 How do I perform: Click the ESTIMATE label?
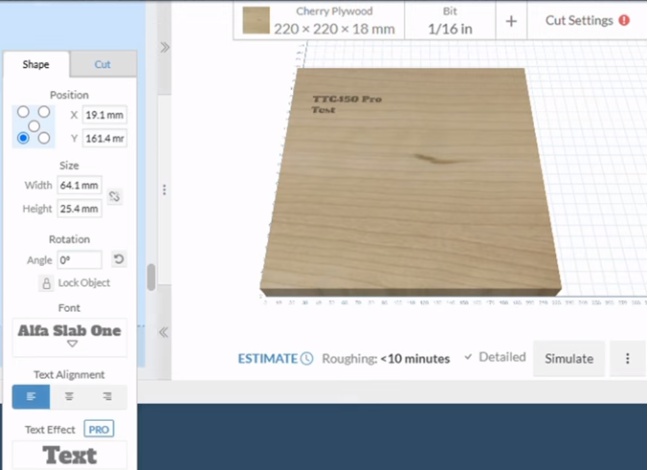click(x=267, y=358)
